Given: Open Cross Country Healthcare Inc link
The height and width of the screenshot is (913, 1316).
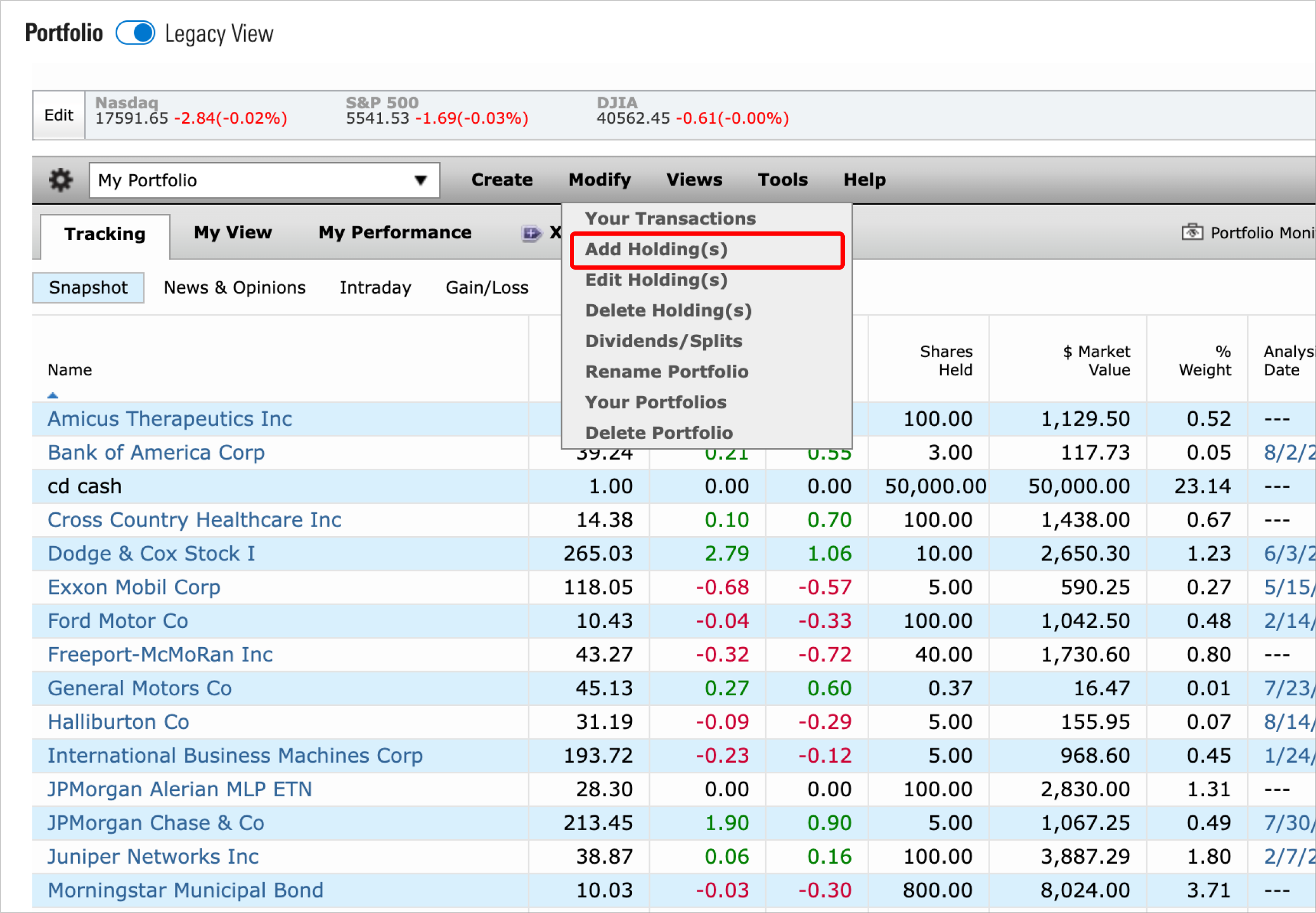Looking at the screenshot, I should point(194,520).
